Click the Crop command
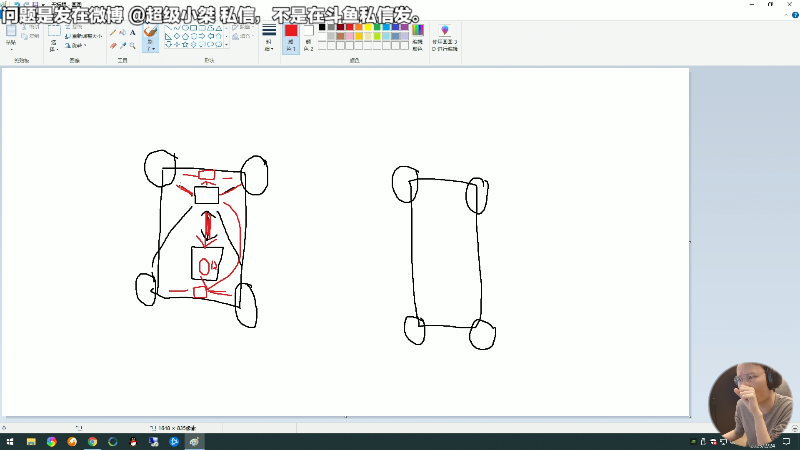Image resolution: width=800 pixels, height=450 pixels. [74, 27]
